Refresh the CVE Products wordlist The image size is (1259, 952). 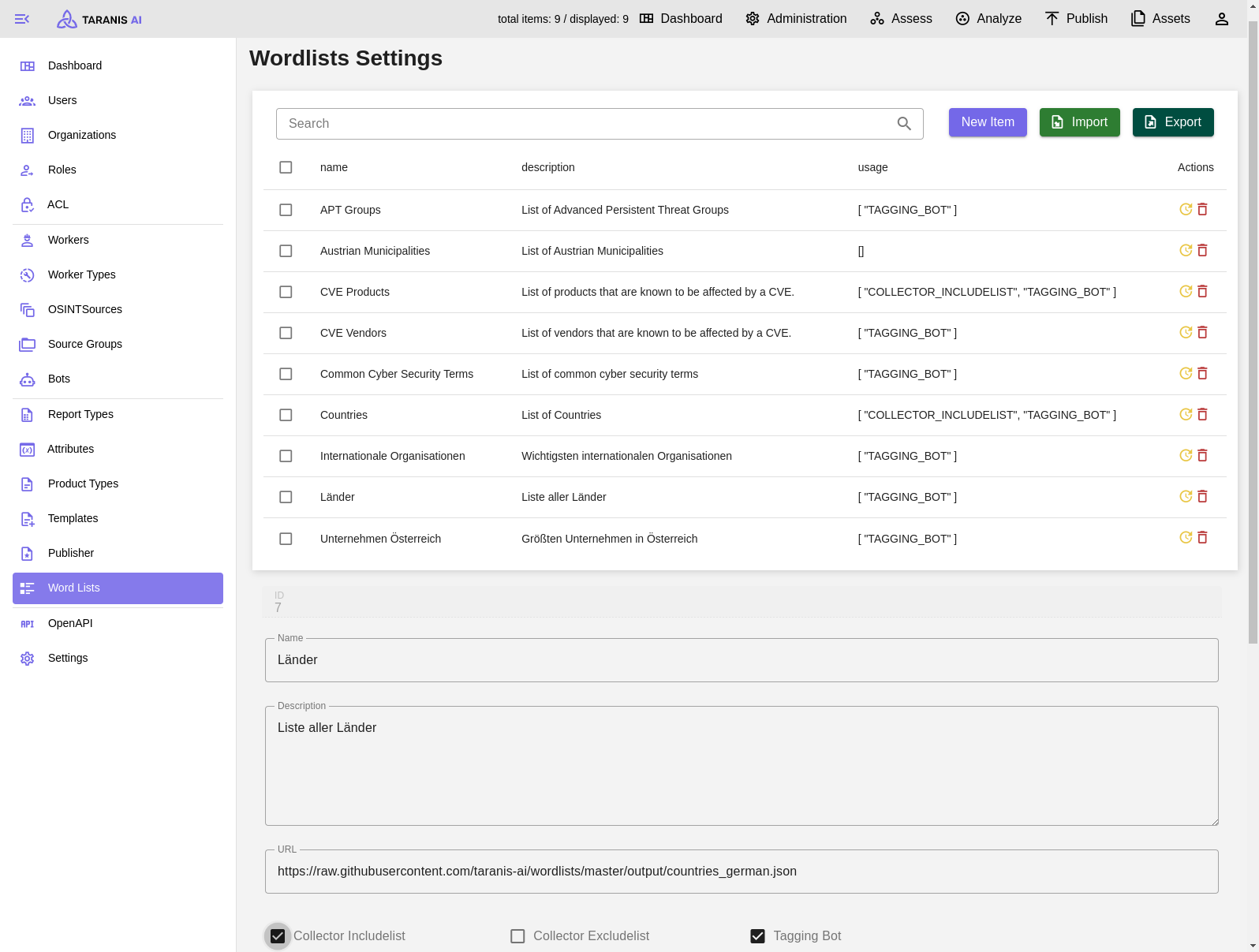click(1186, 291)
